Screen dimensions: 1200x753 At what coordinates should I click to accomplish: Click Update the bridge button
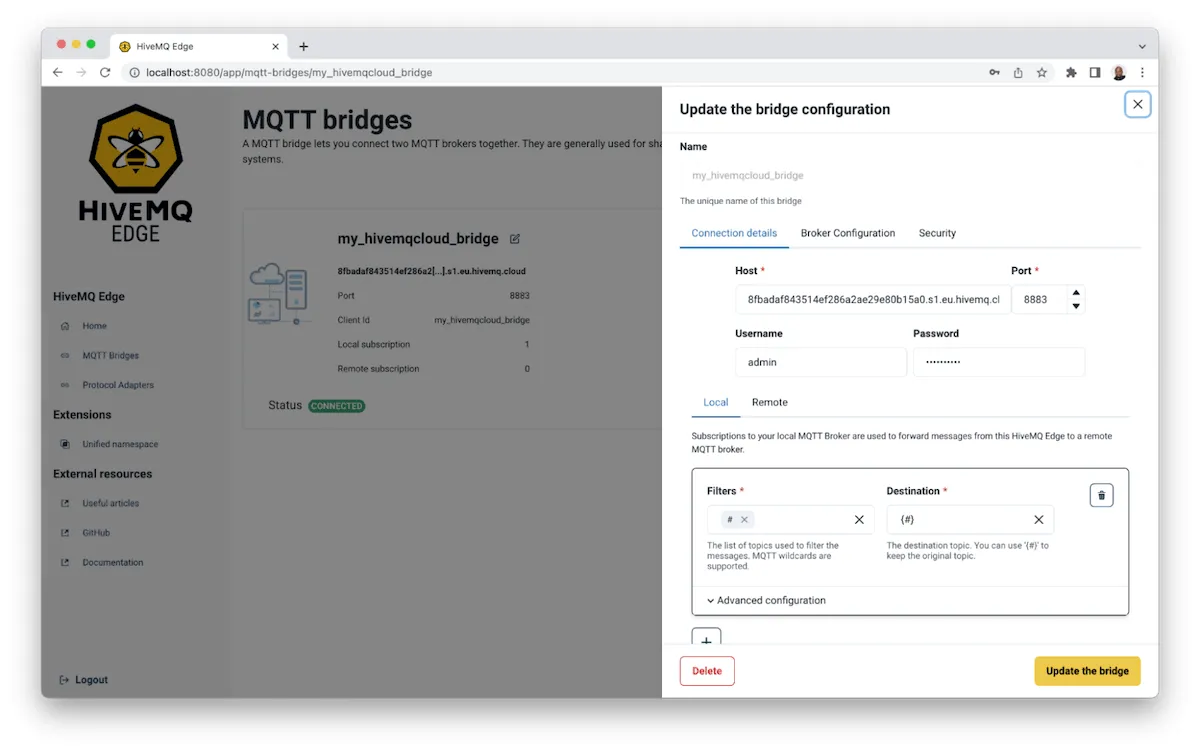coord(1087,671)
